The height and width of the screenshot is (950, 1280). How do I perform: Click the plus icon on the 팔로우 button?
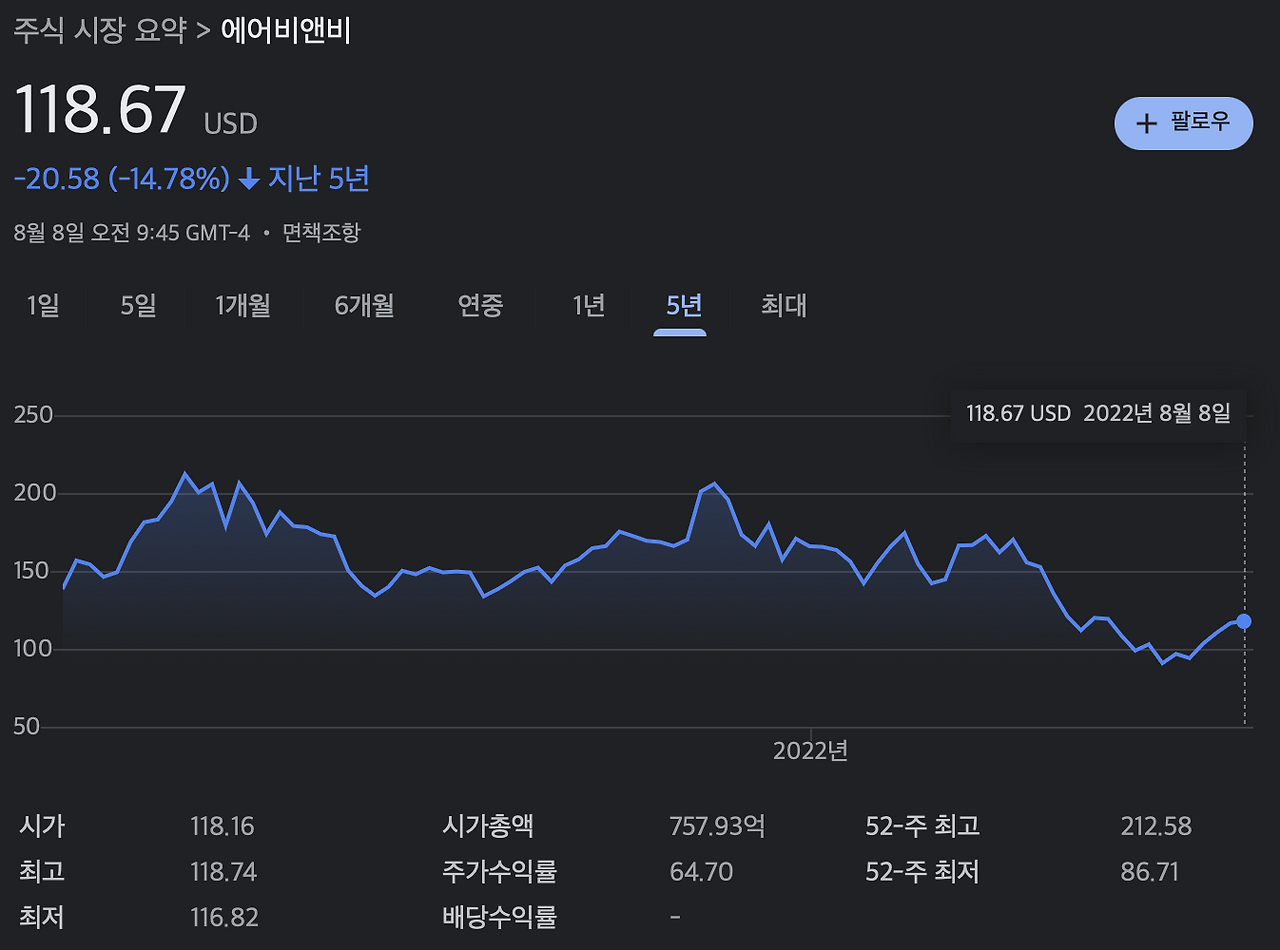tap(1146, 123)
